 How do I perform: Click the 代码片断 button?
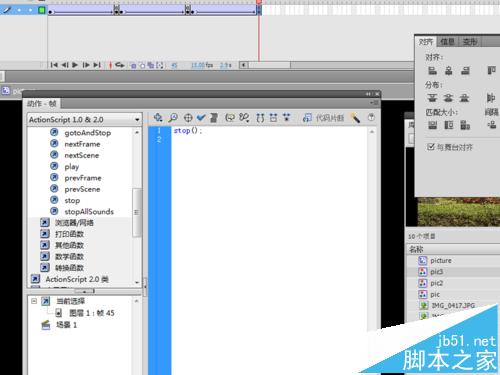323,118
